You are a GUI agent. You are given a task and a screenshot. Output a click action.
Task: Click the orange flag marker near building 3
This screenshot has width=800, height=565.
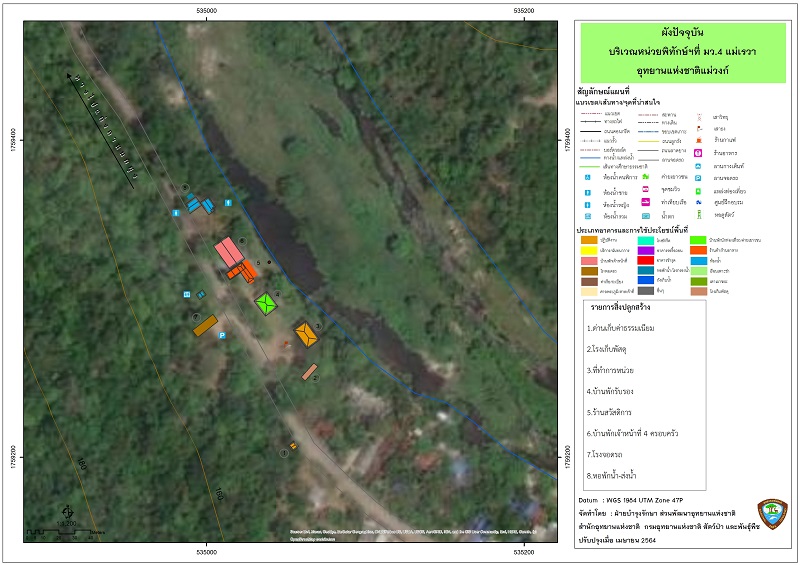point(286,344)
